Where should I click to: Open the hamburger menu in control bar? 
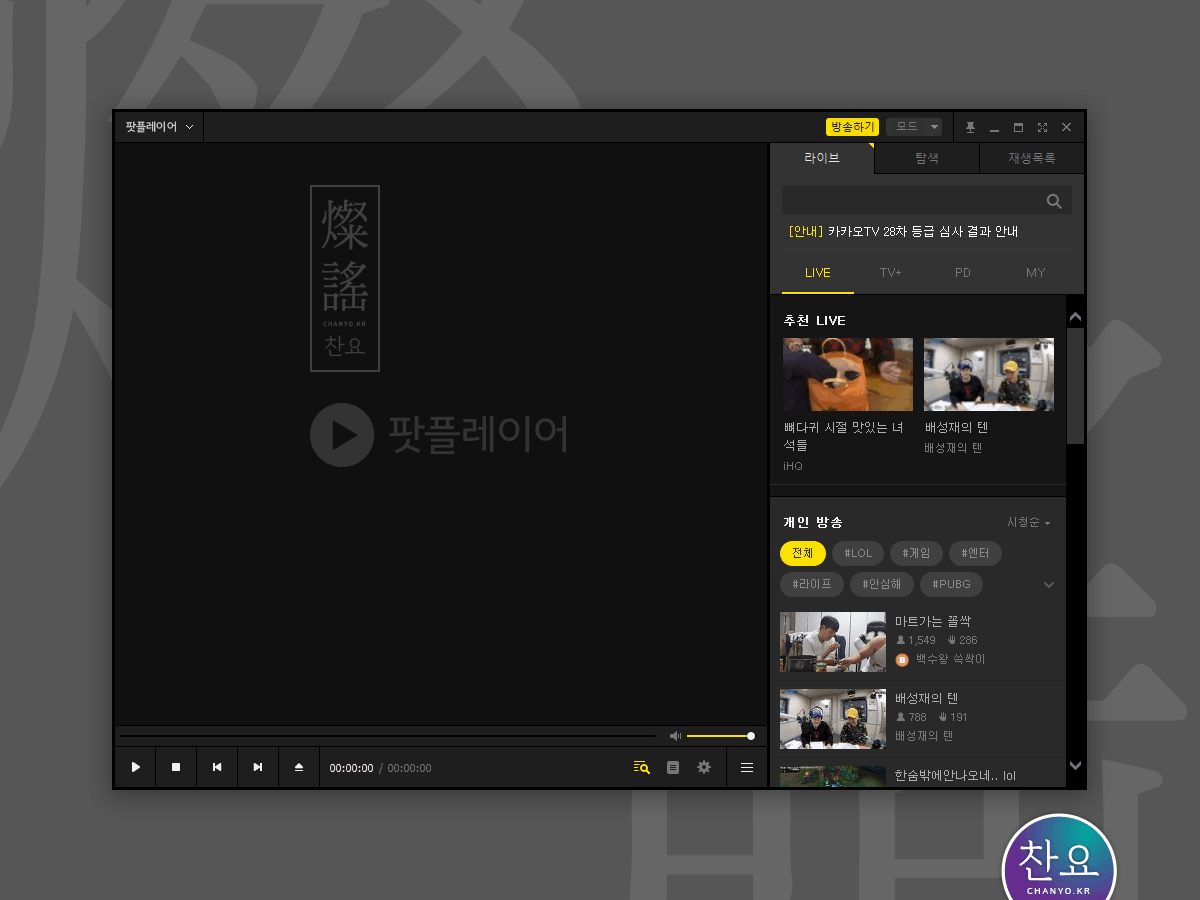[x=747, y=767]
